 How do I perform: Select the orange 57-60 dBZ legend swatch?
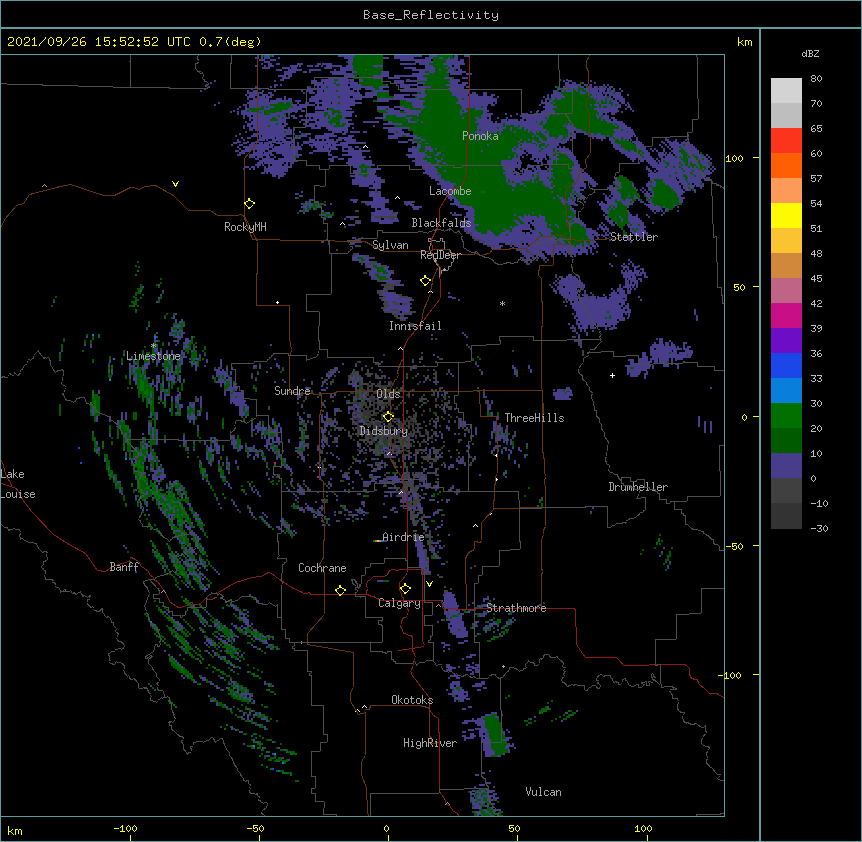point(786,165)
